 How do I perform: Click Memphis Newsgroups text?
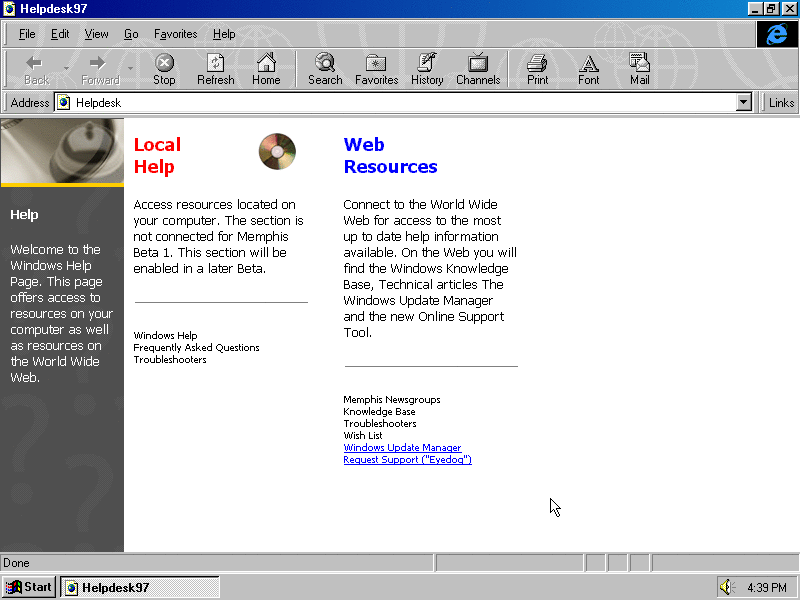pos(392,399)
